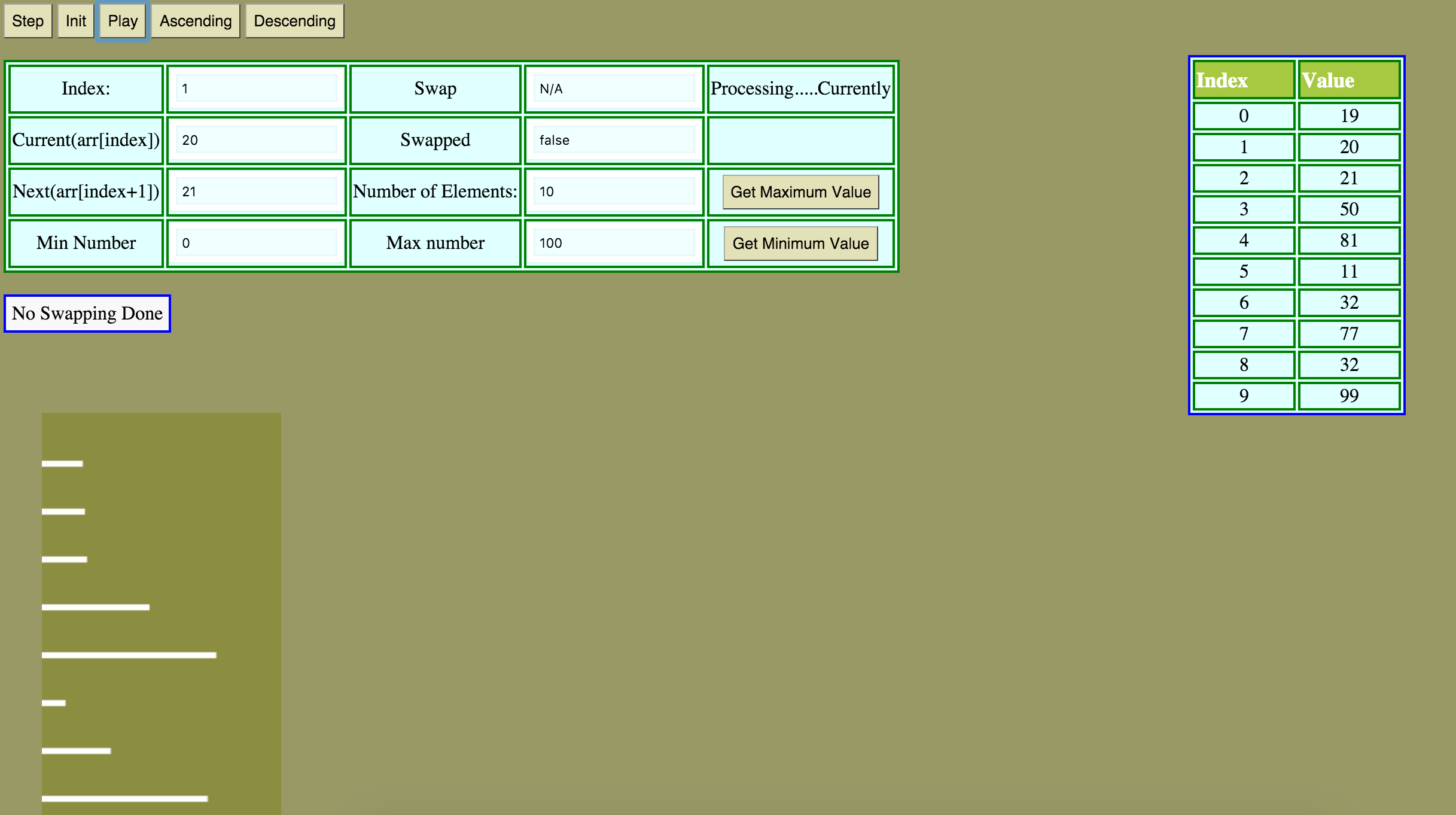This screenshot has width=1456, height=815.
Task: Click the Swap status field
Action: (612, 88)
